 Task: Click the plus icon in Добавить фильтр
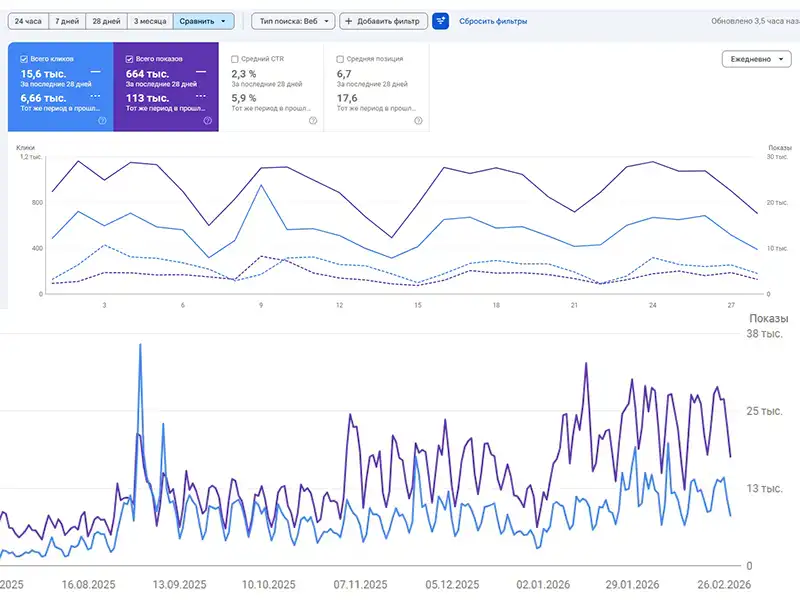click(x=347, y=21)
